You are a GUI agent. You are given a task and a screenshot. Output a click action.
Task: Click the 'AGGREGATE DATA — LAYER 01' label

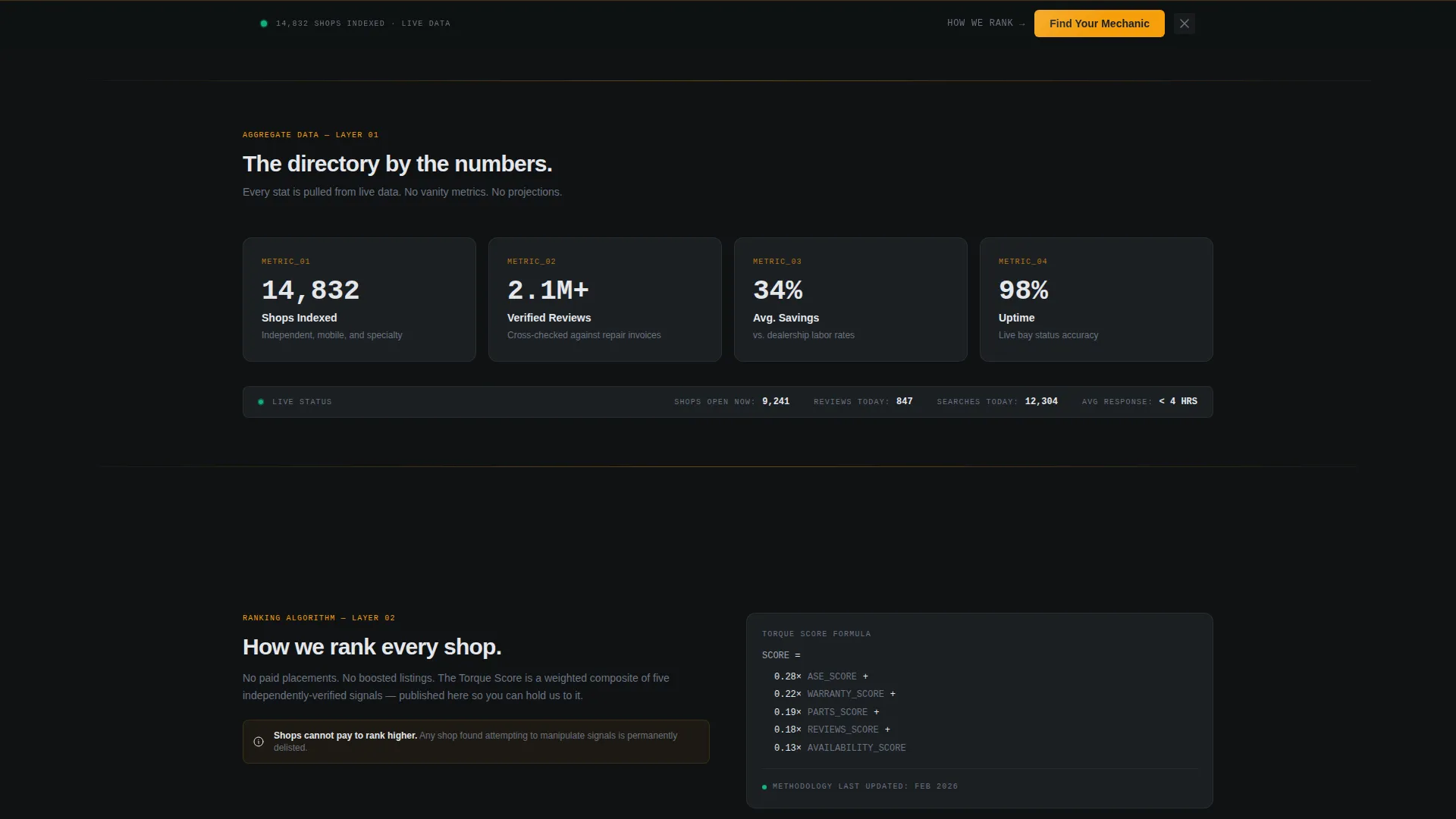pos(310,135)
